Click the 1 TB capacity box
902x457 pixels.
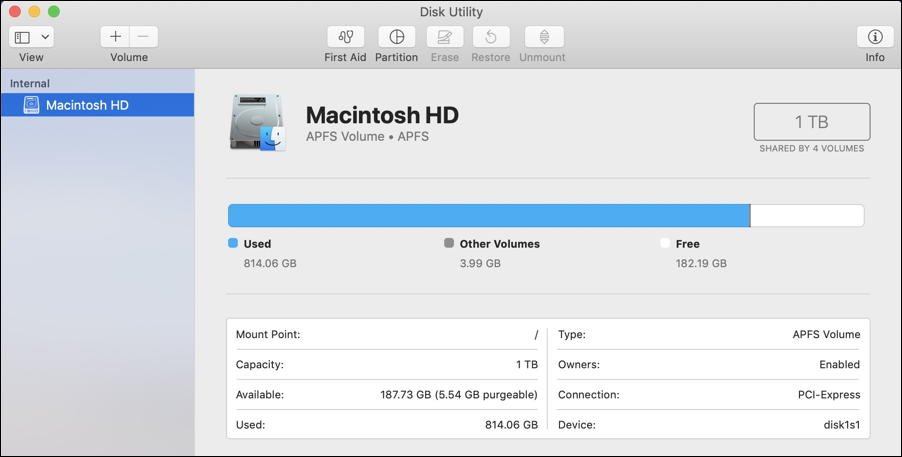(812, 122)
